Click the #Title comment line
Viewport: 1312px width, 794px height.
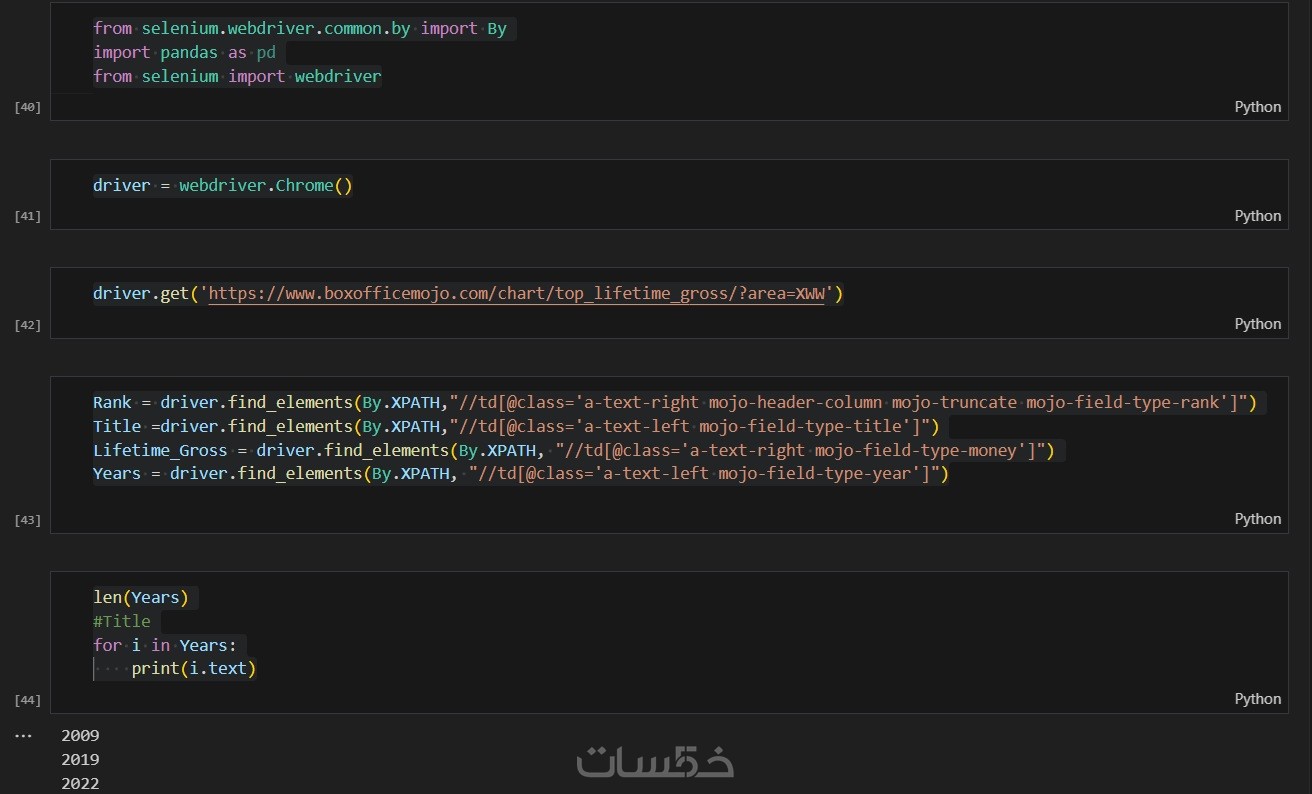coord(122,622)
